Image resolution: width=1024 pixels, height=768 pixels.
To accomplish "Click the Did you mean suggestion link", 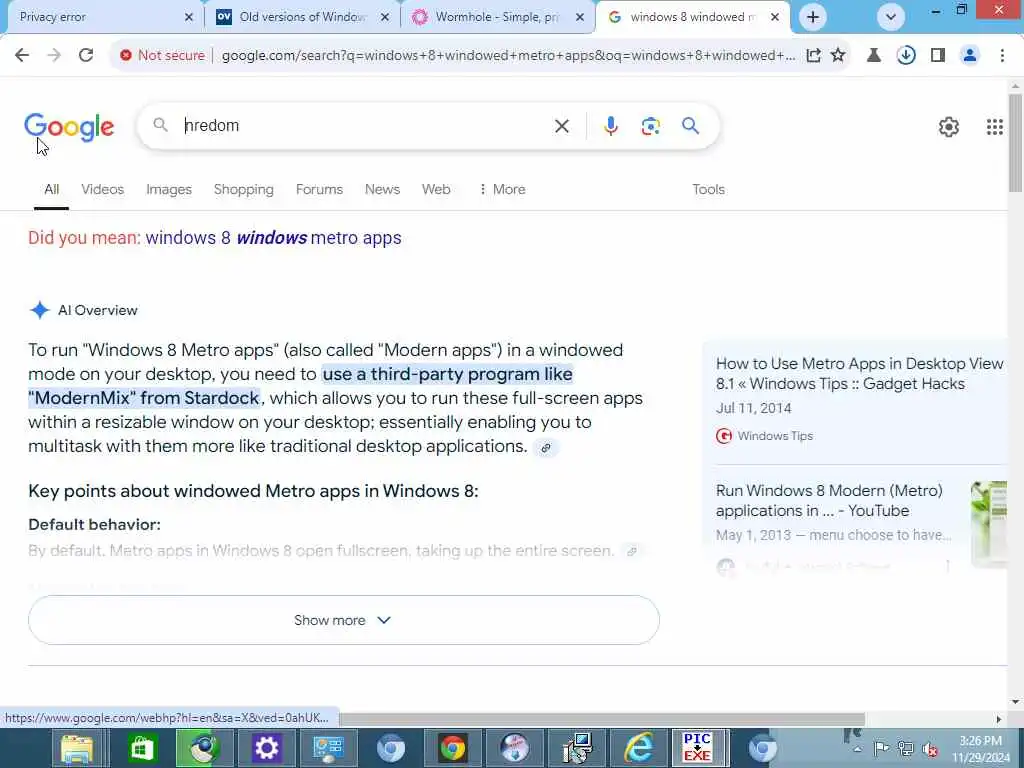I will (x=273, y=238).
